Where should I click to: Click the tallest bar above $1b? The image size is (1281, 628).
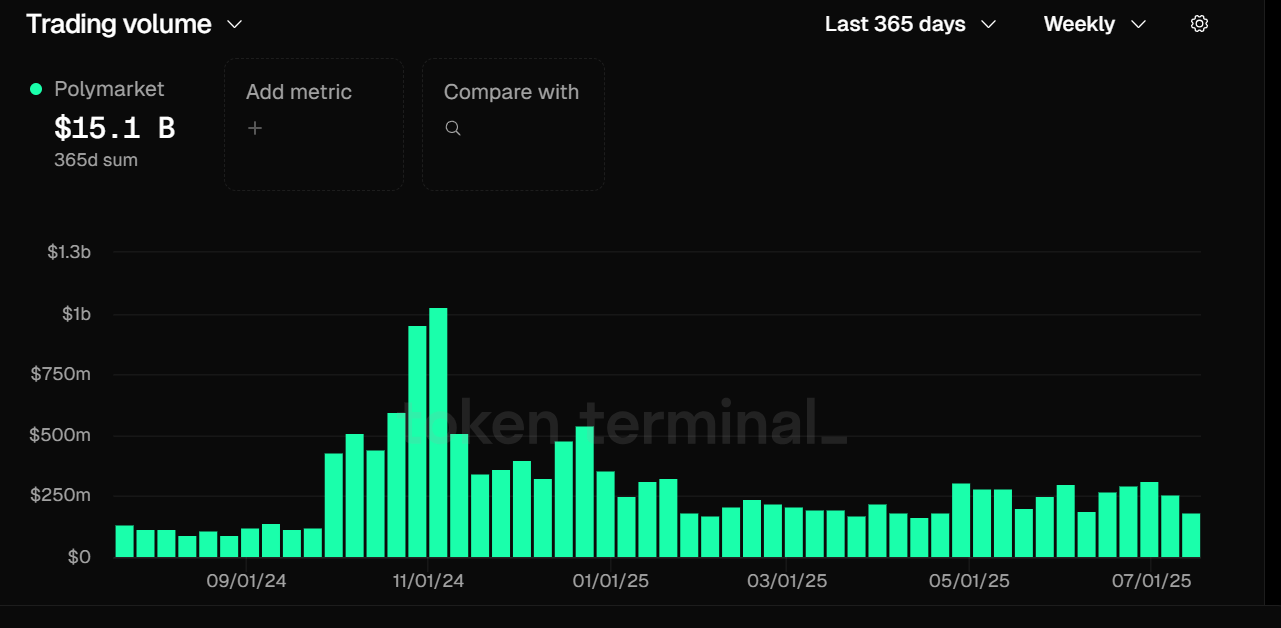click(x=438, y=432)
